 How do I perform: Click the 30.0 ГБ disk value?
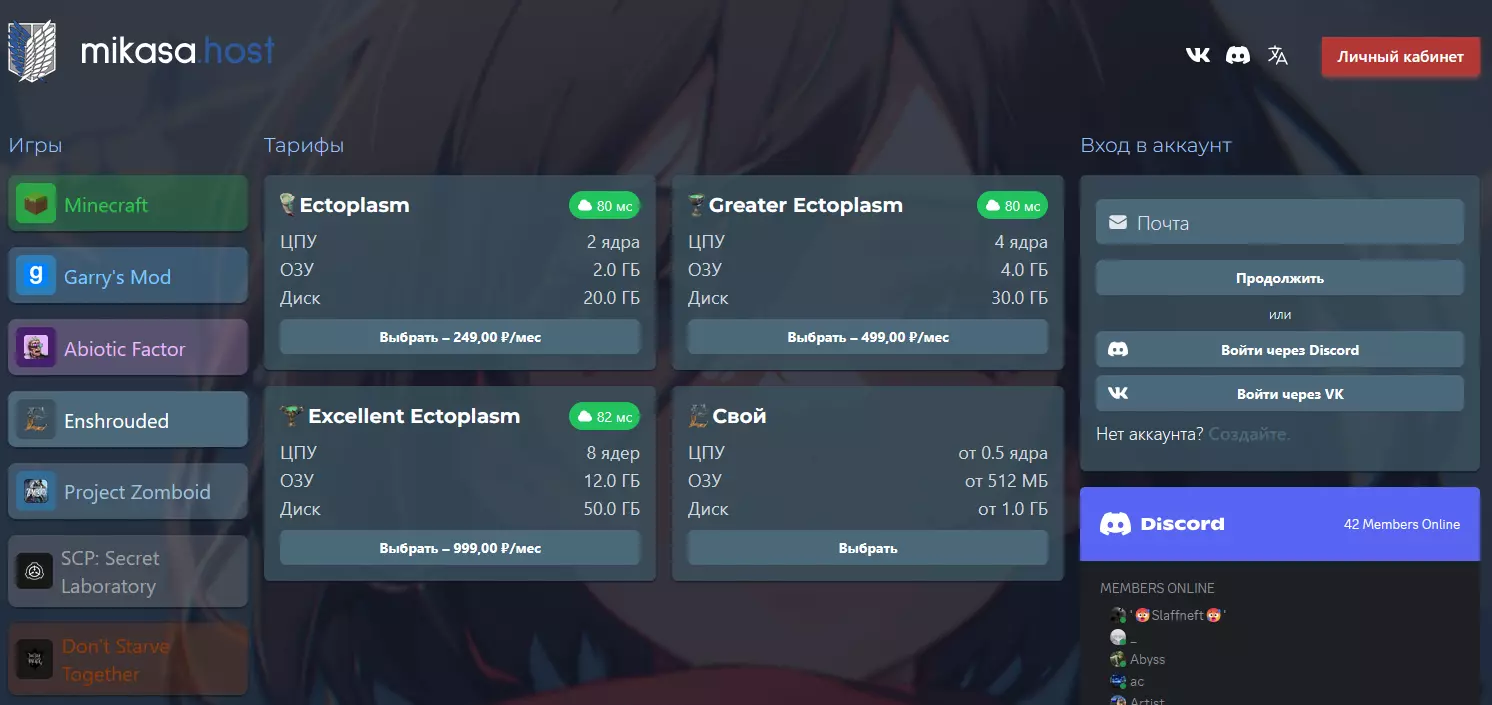point(1020,298)
